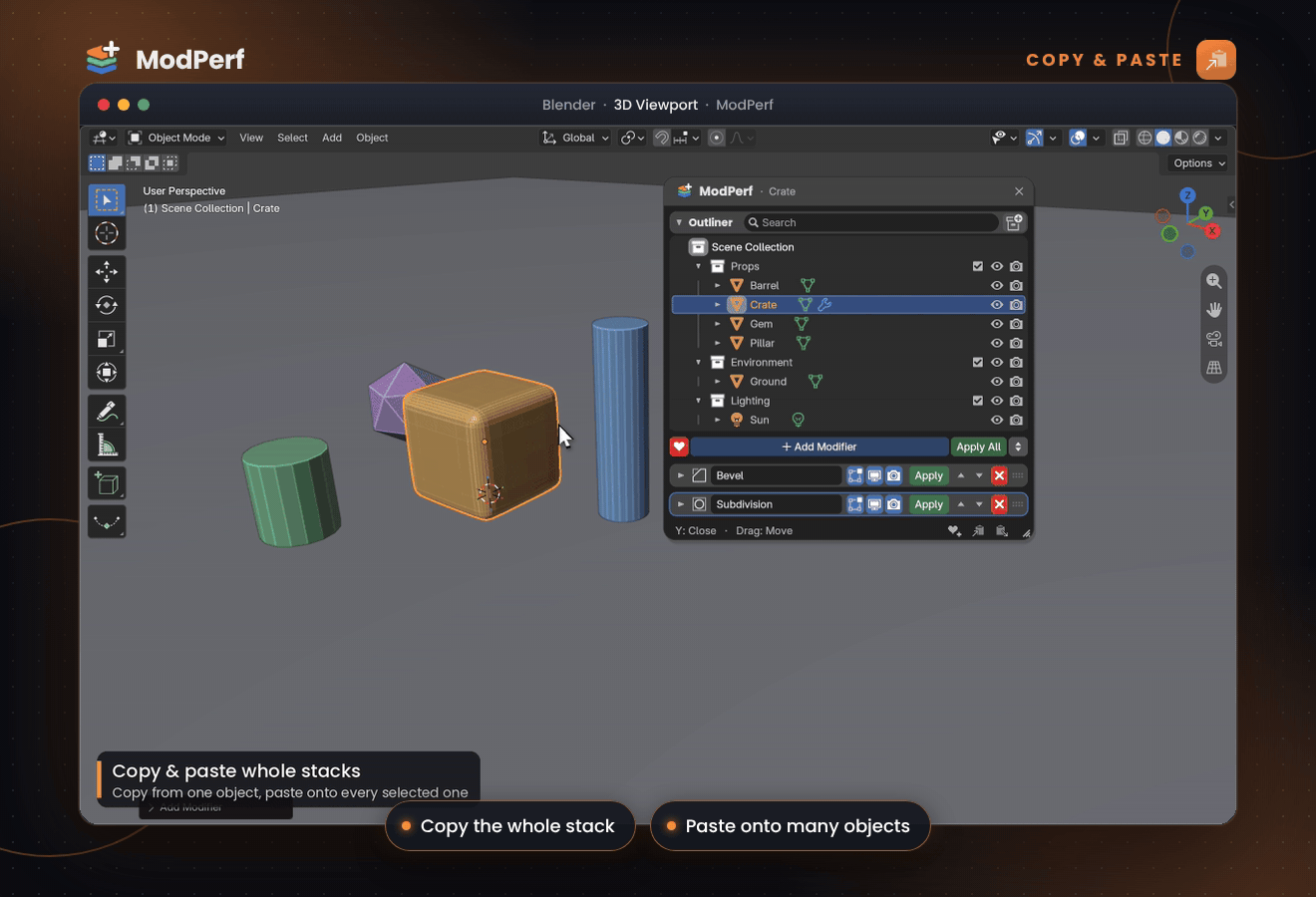Screen dimensions: 1316x897
Task: Hide the Gem object with eye icon
Action: tap(996, 324)
